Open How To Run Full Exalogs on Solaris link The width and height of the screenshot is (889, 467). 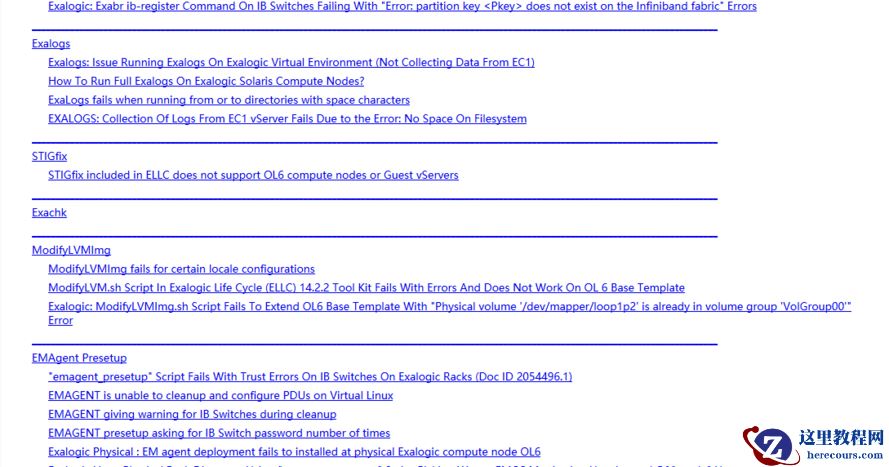206,81
